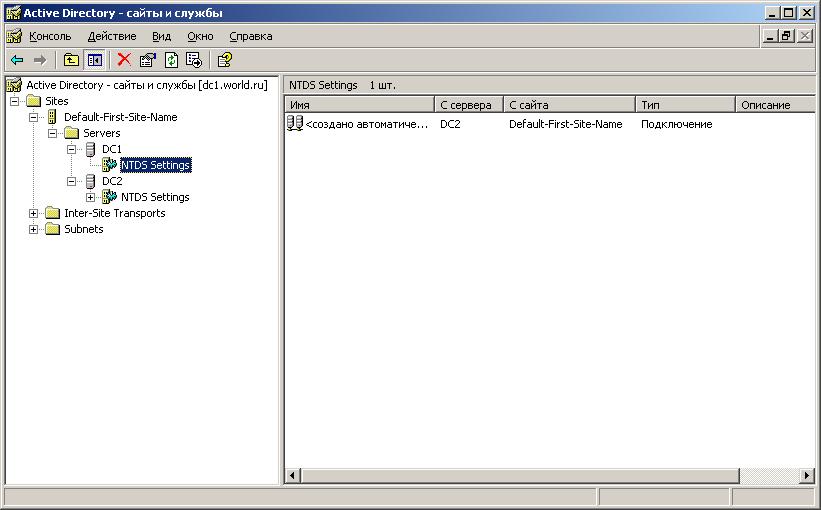821x510 pixels.
Task: Go up one level using folder toolbar icon
Action: pyautogui.click(x=71, y=60)
